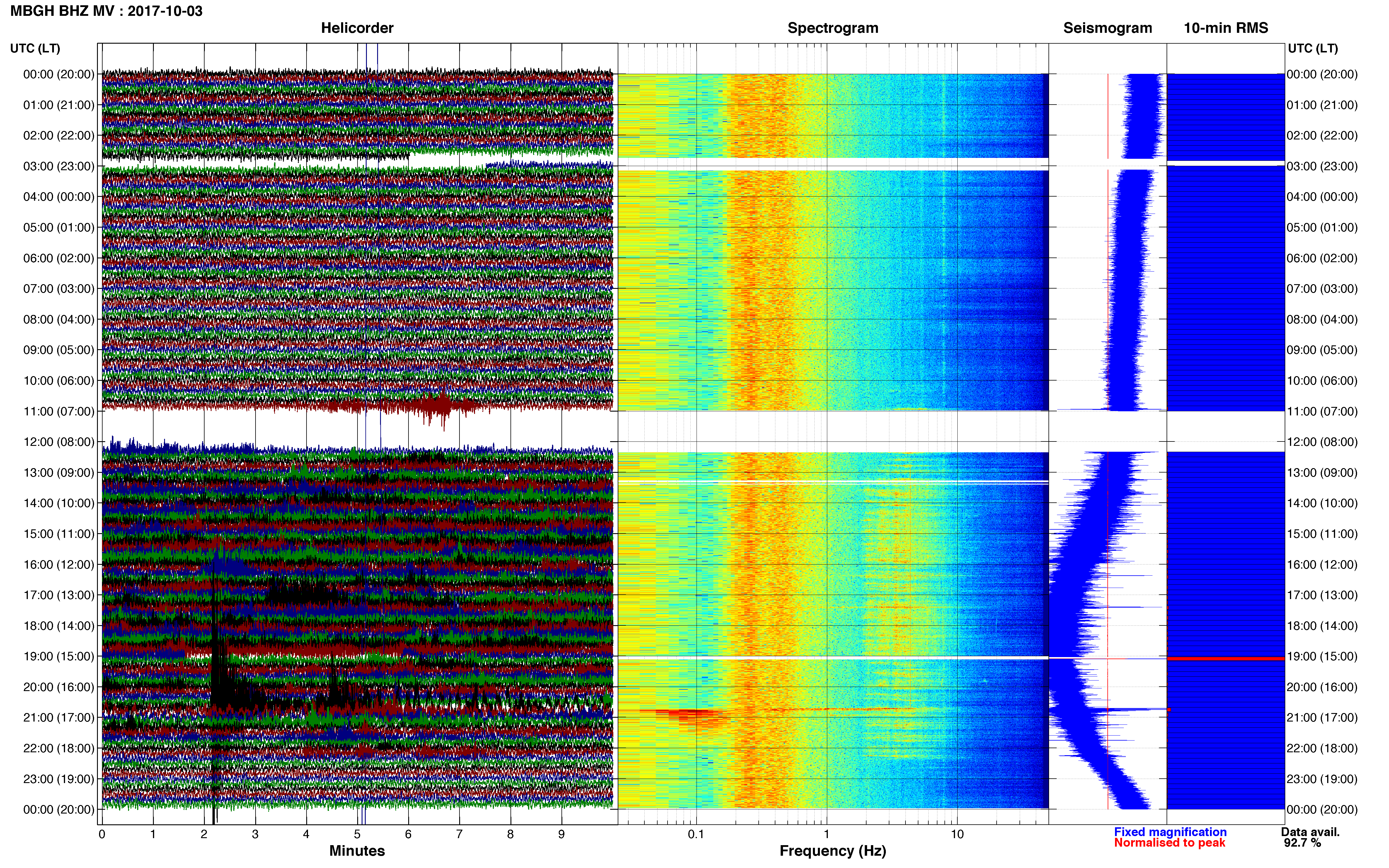Click the red peak bar in the 10-min RMS panel

pyautogui.click(x=1225, y=659)
